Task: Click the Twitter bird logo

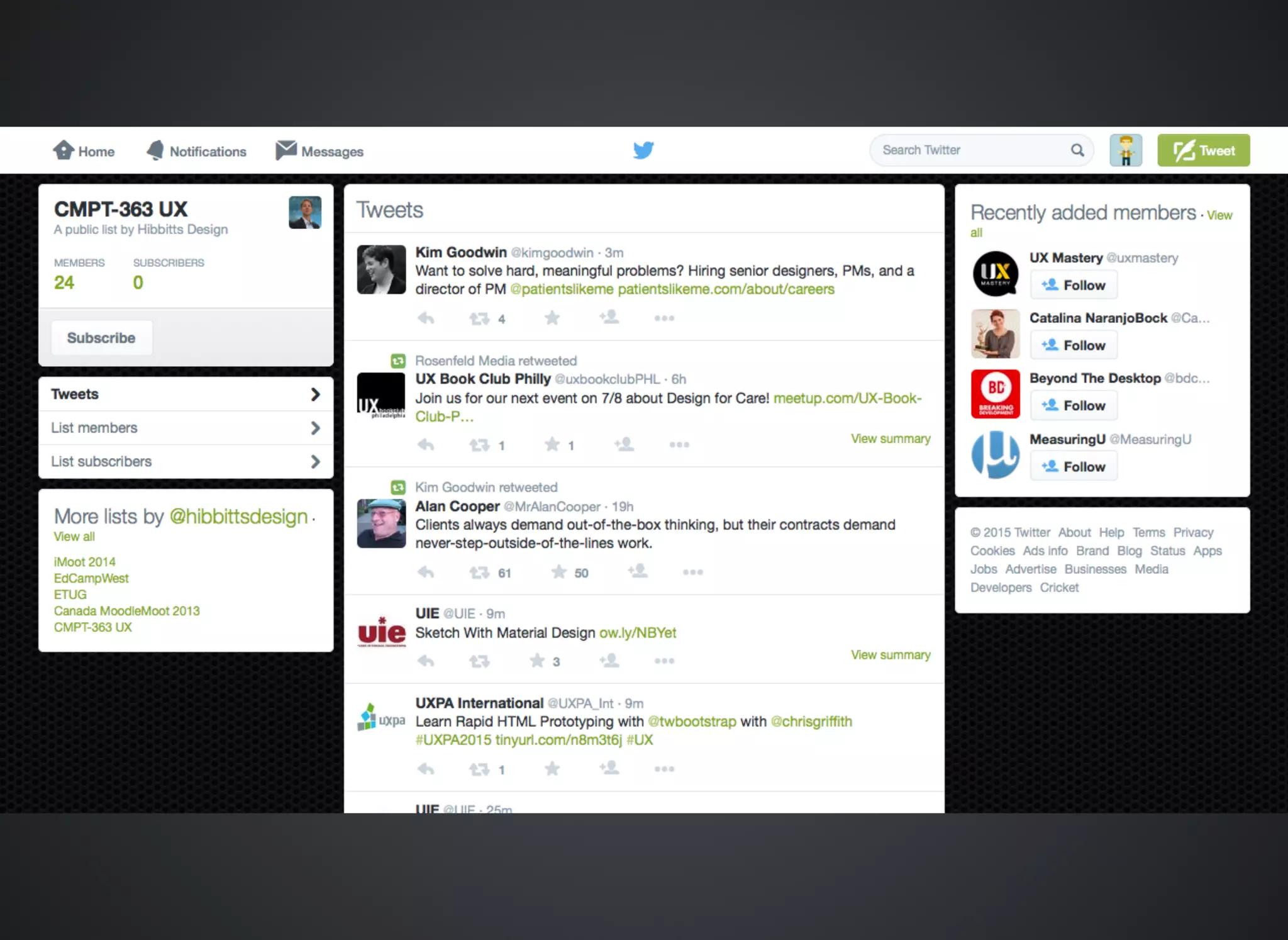Action: pyautogui.click(x=643, y=150)
